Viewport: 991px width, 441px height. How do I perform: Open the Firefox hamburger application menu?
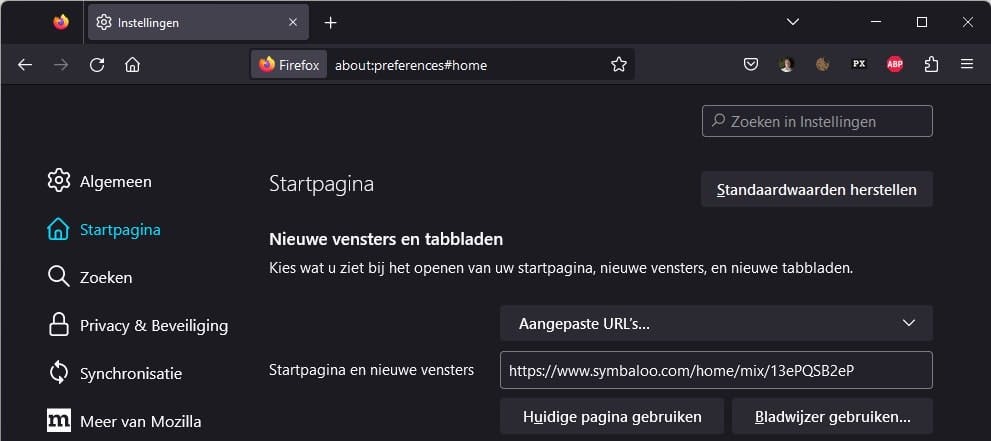(967, 64)
